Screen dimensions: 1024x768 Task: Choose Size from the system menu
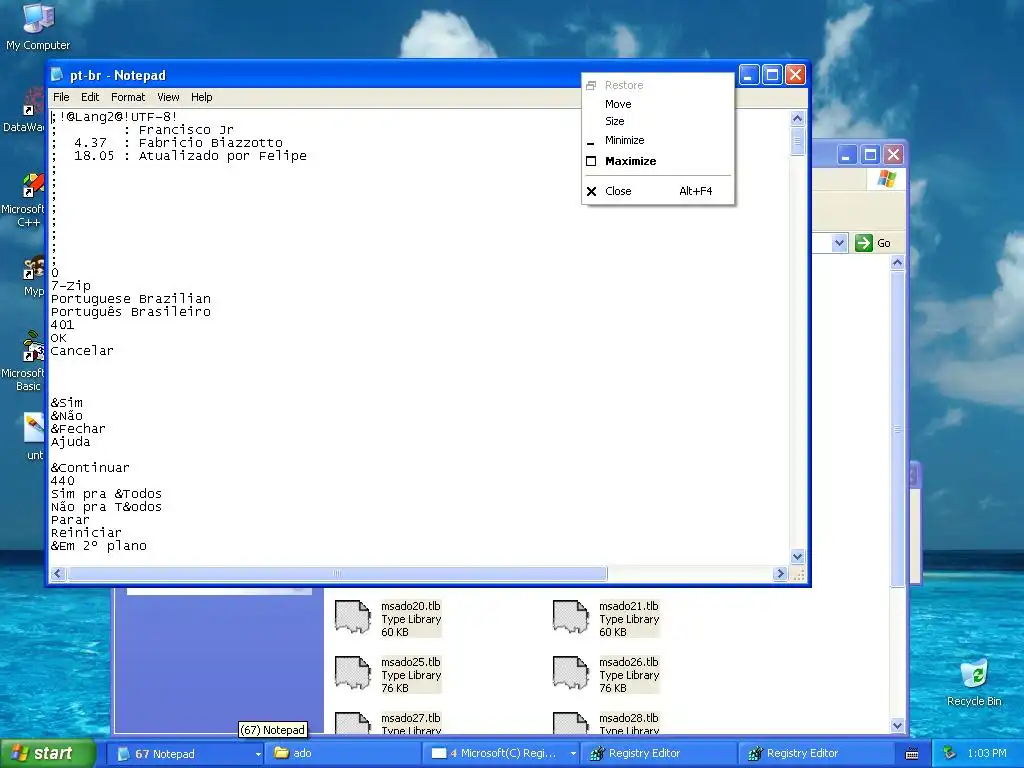(658, 121)
